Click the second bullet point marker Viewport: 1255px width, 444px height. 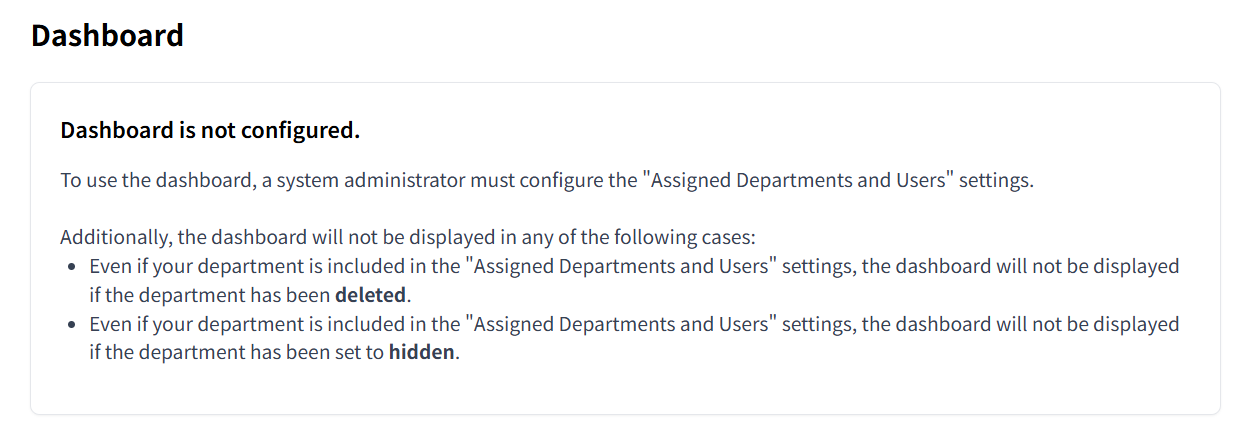[73, 325]
